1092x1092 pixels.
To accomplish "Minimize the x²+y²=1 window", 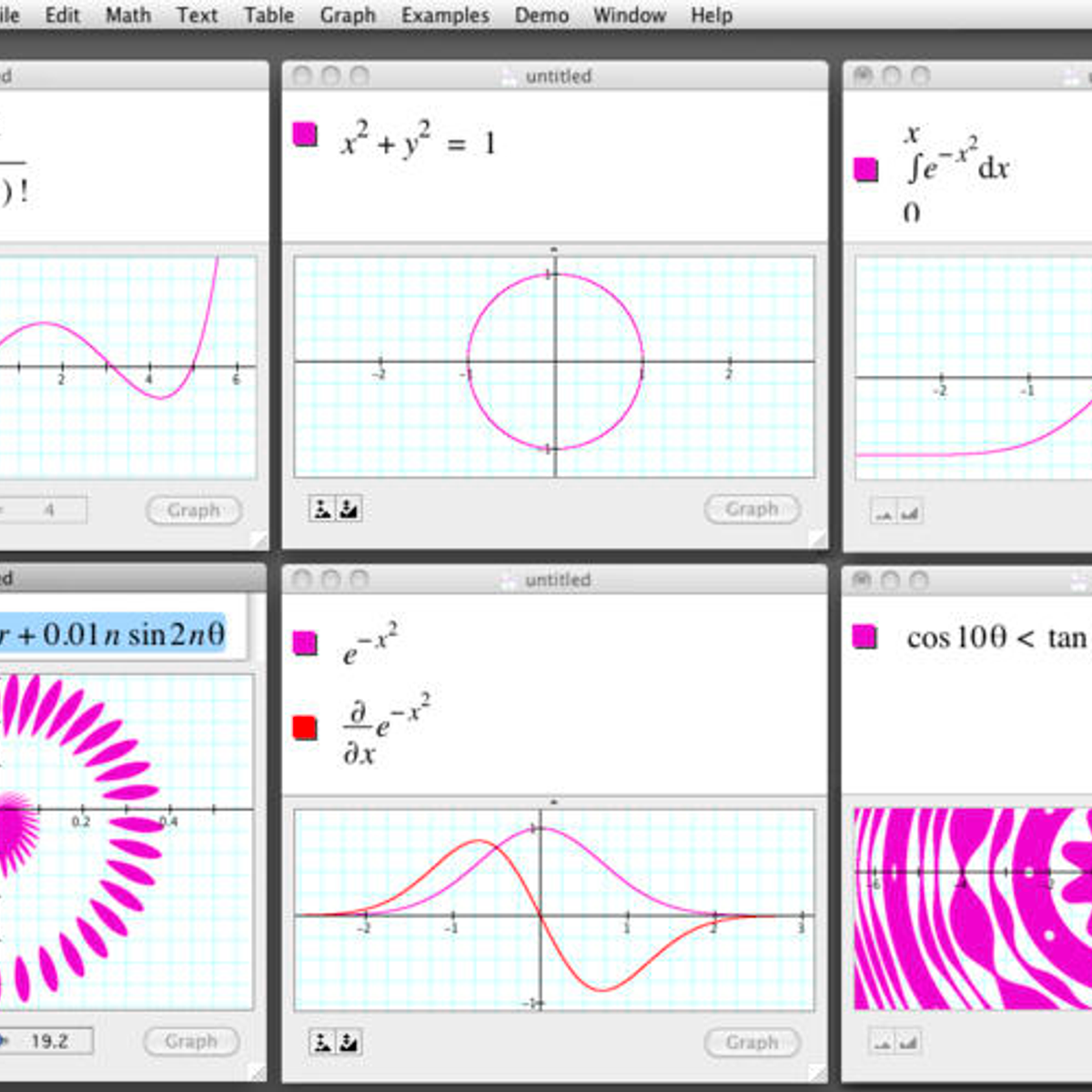I will pos(331,76).
